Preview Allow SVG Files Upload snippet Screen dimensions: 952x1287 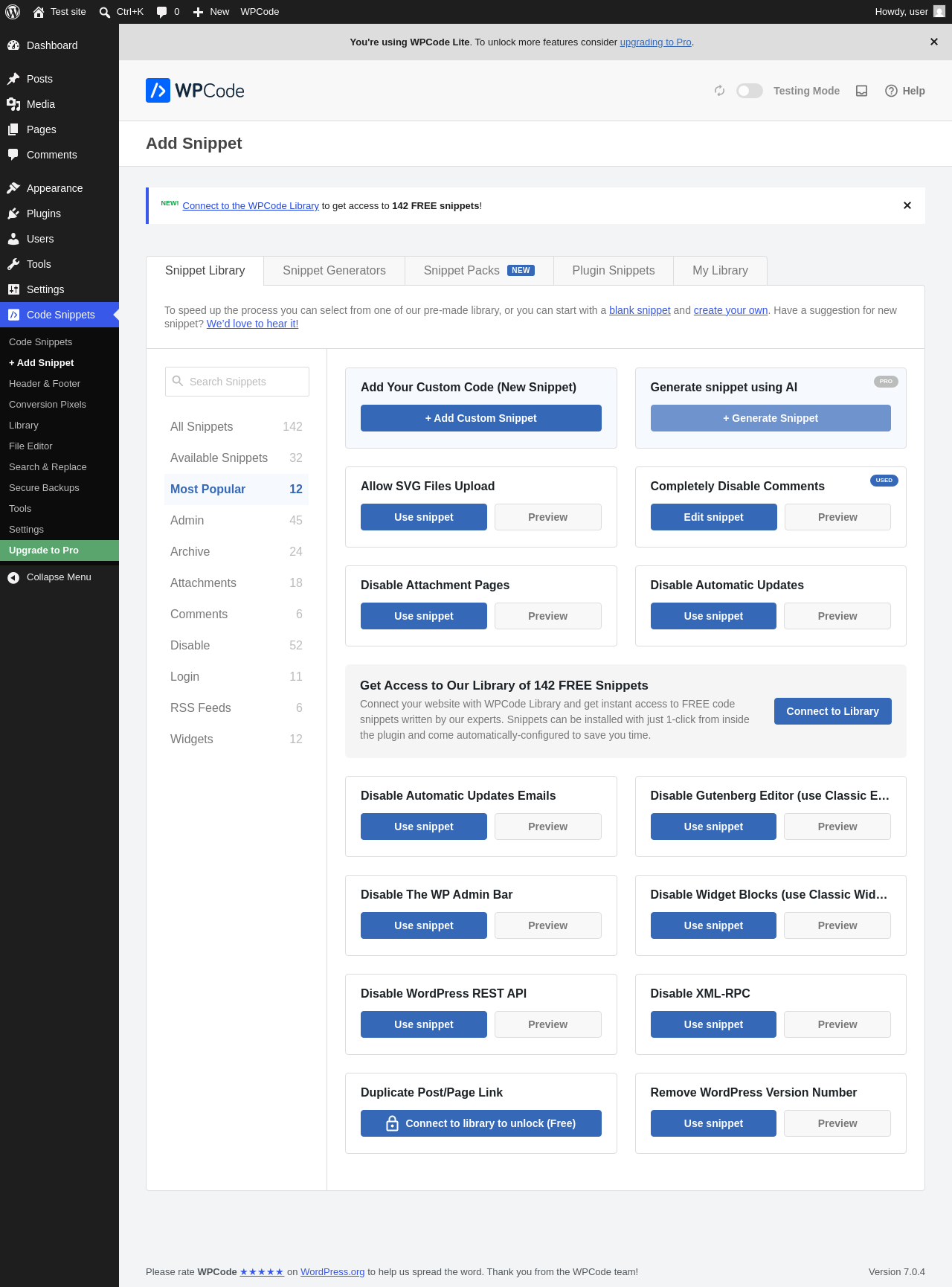548,517
